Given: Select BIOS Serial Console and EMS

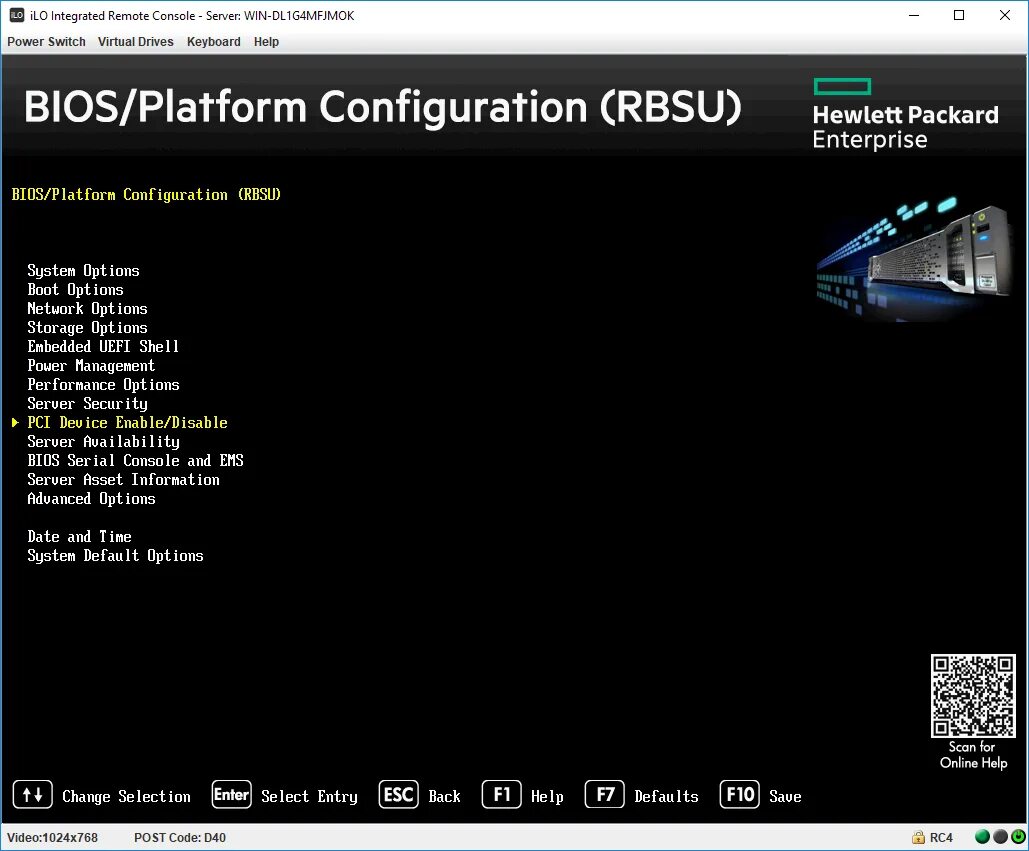Looking at the screenshot, I should [135, 461].
